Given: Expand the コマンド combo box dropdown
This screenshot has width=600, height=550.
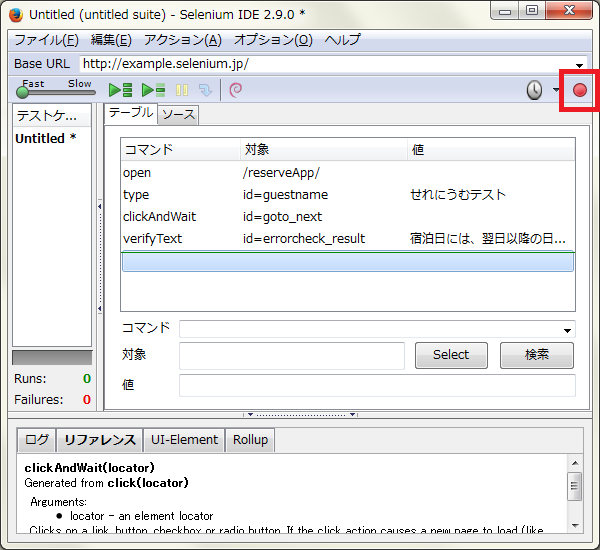Looking at the screenshot, I should (x=567, y=331).
